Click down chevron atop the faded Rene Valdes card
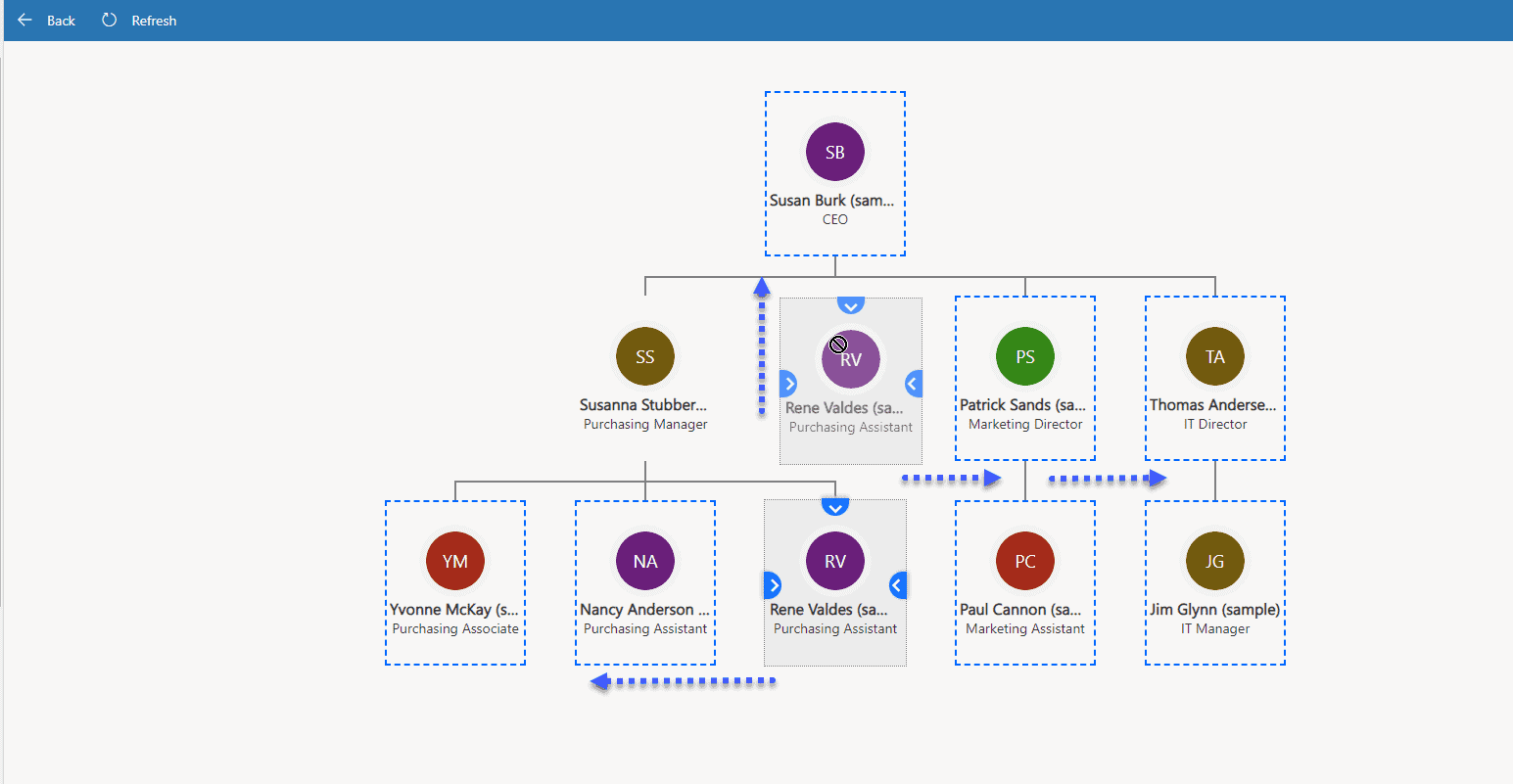This screenshot has width=1513, height=784. [851, 305]
